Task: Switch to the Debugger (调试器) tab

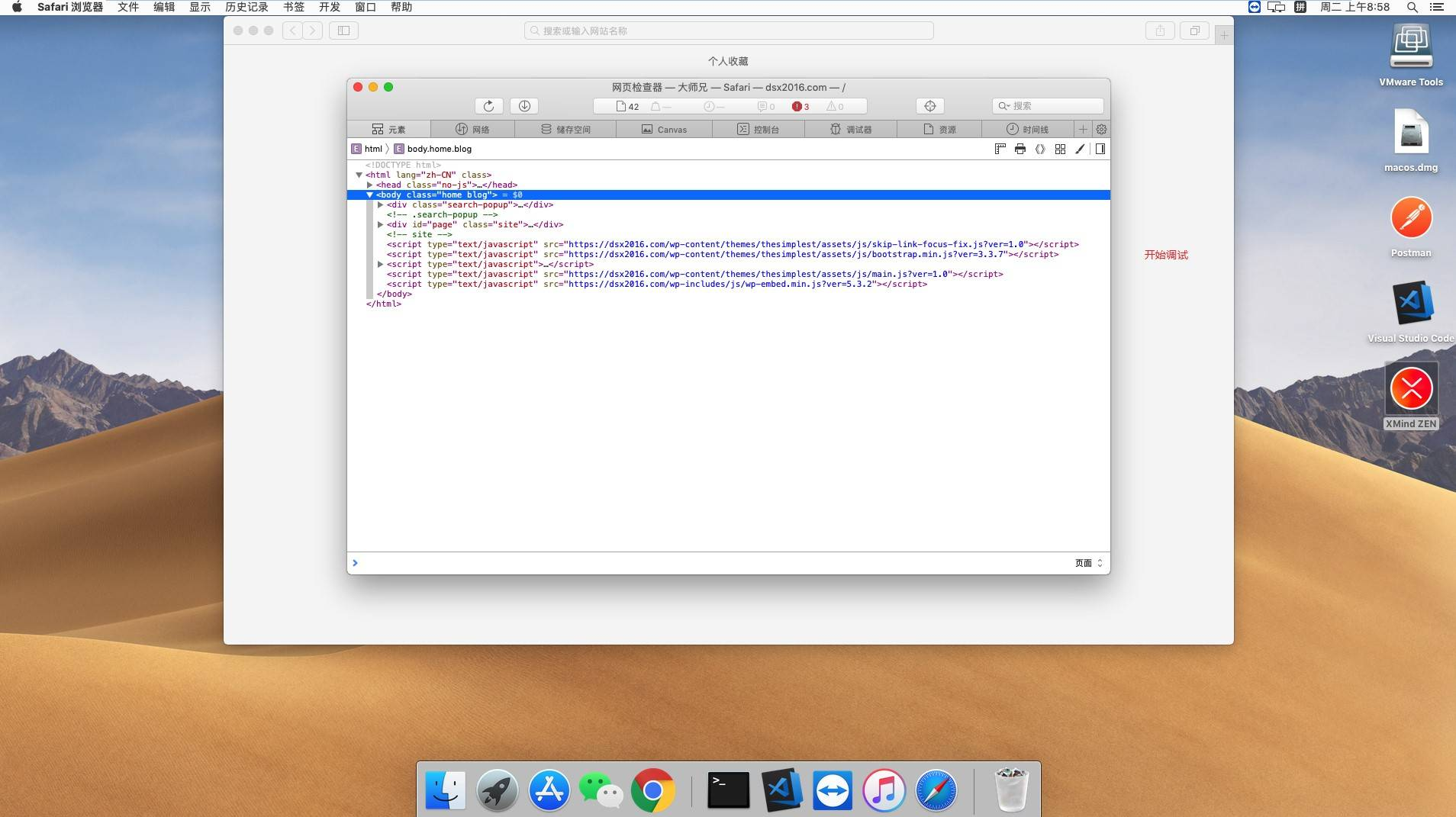Action: pyautogui.click(x=851, y=129)
